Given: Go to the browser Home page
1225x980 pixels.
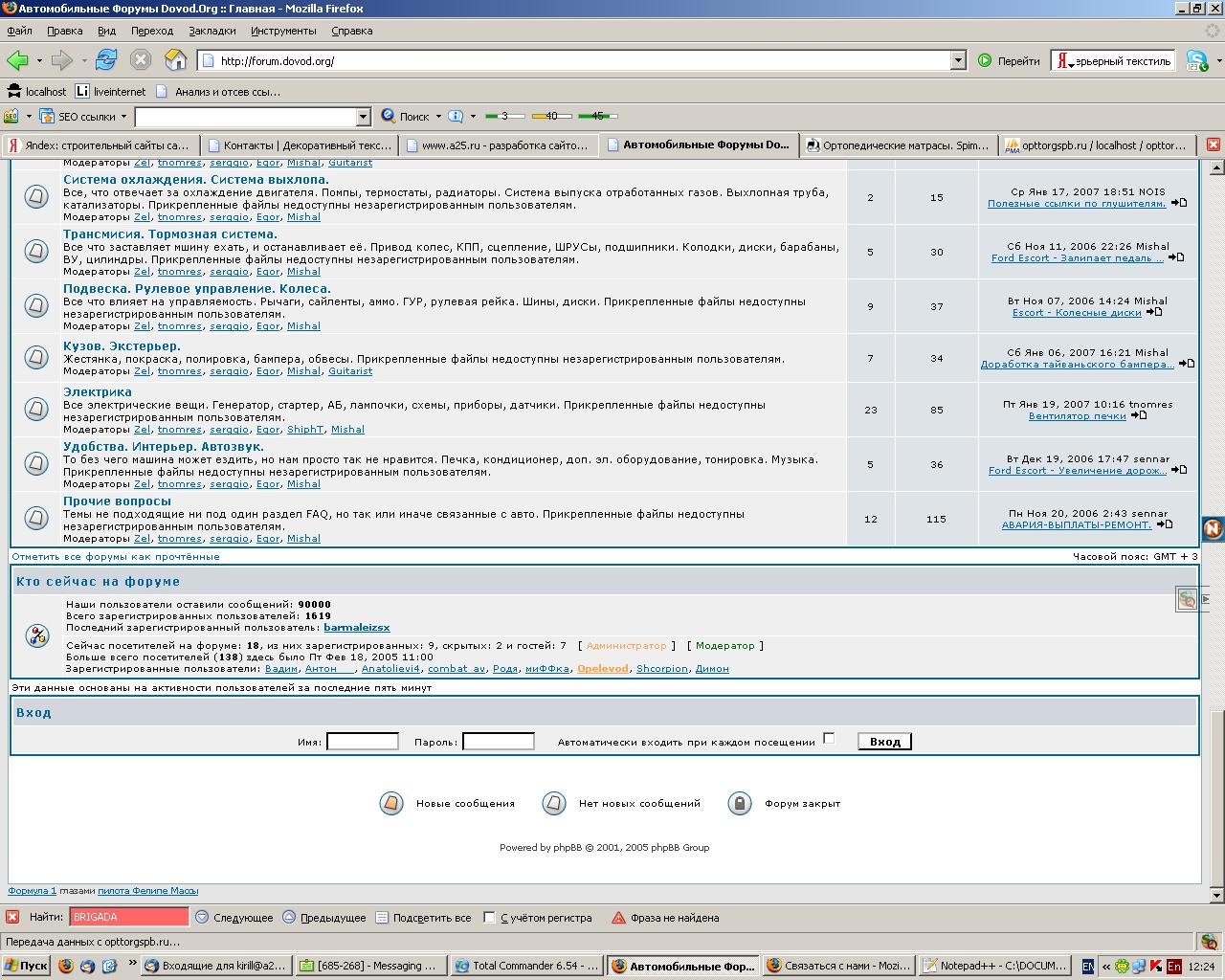Looking at the screenshot, I should coord(175,60).
